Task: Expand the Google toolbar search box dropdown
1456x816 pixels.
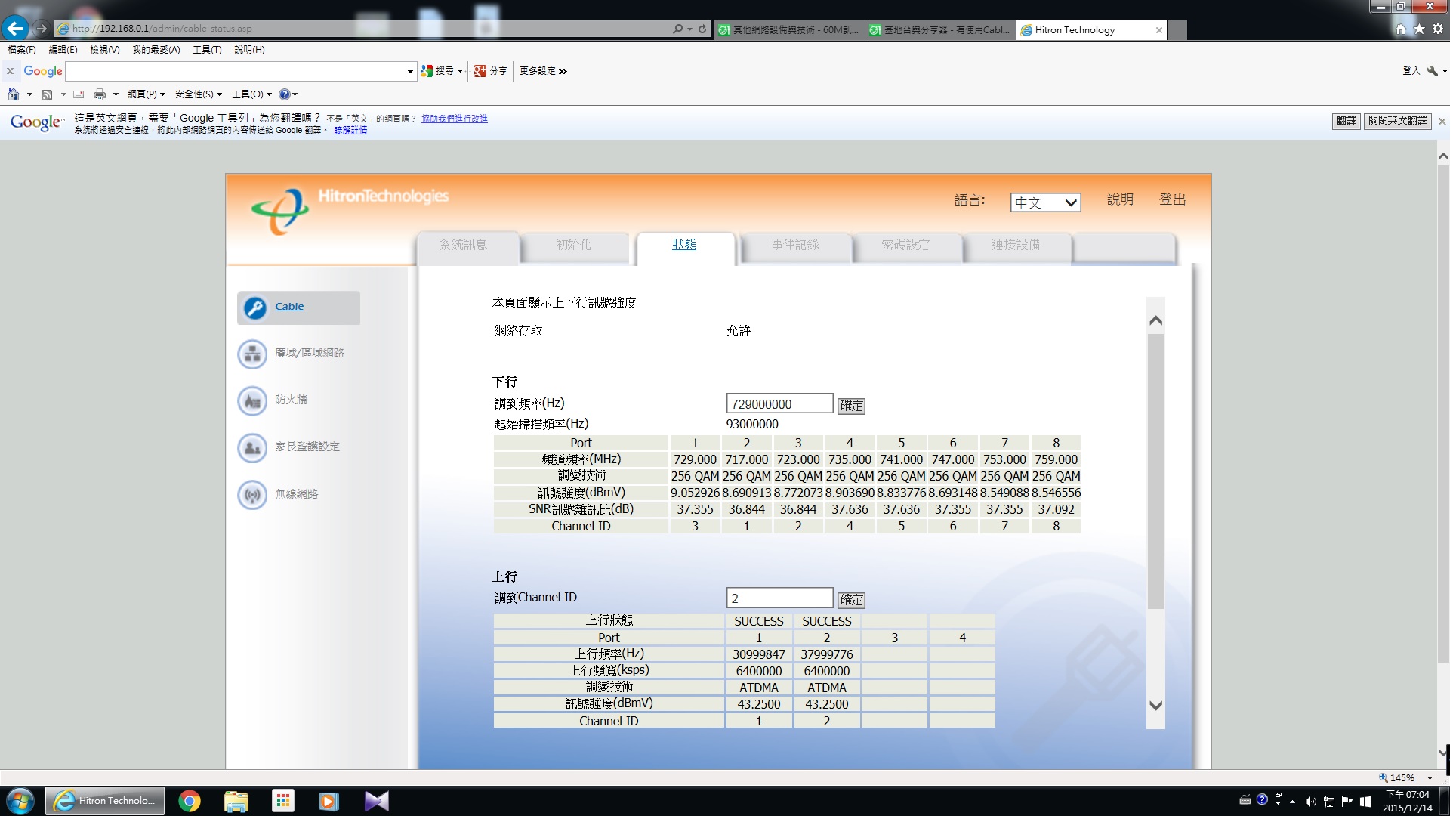Action: (410, 72)
